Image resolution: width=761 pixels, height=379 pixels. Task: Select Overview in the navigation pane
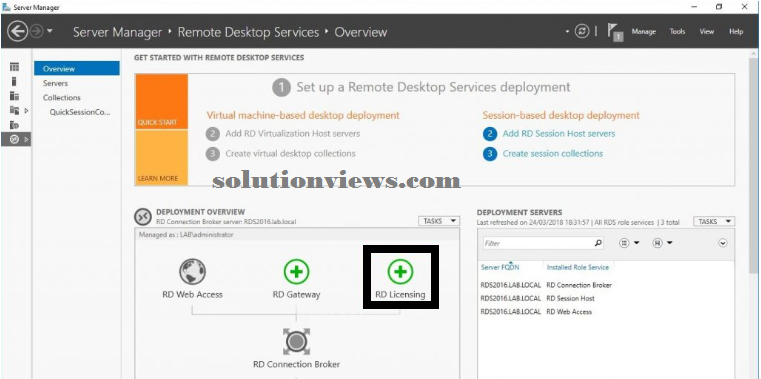point(77,68)
